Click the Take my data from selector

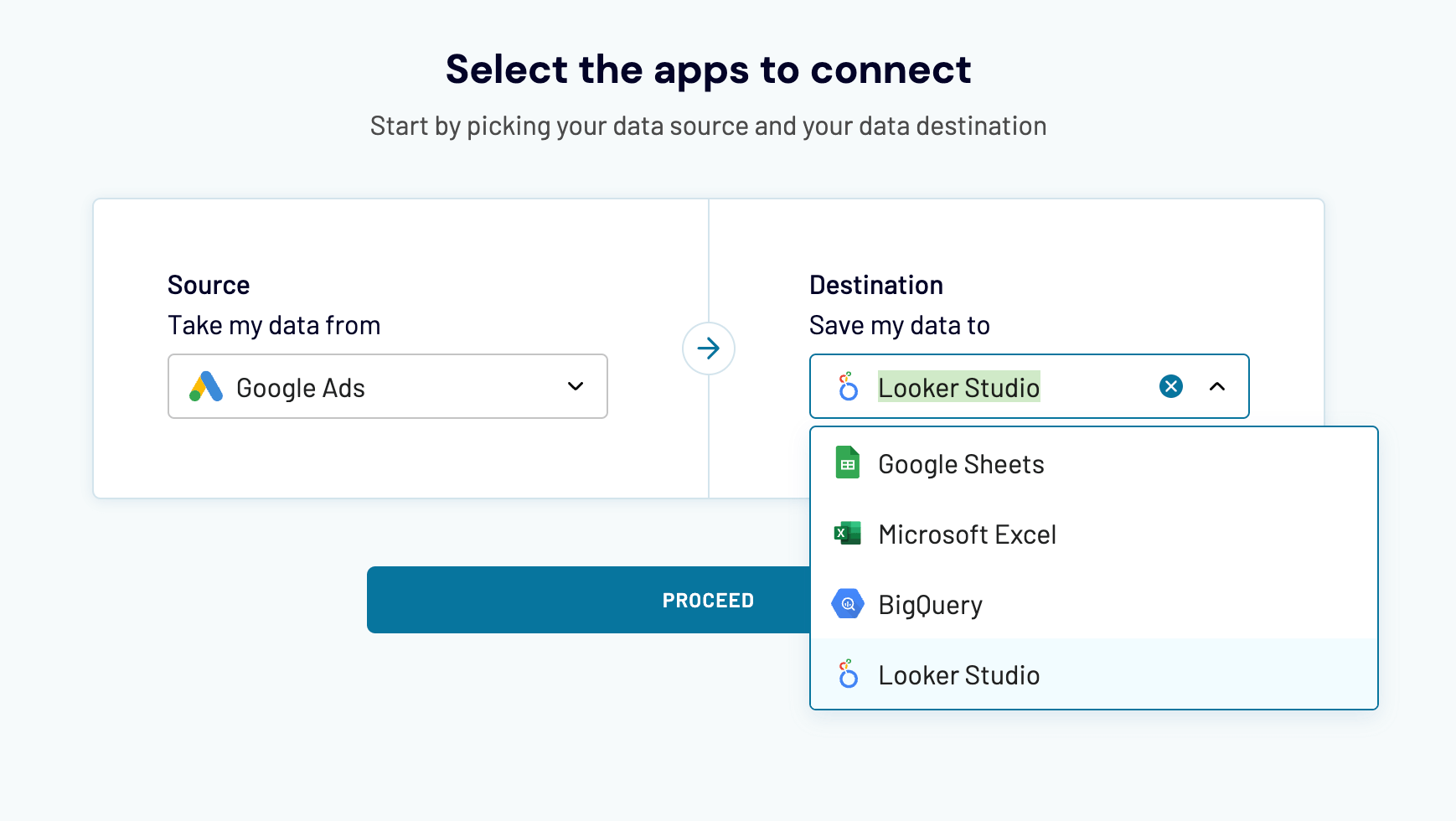tap(387, 386)
